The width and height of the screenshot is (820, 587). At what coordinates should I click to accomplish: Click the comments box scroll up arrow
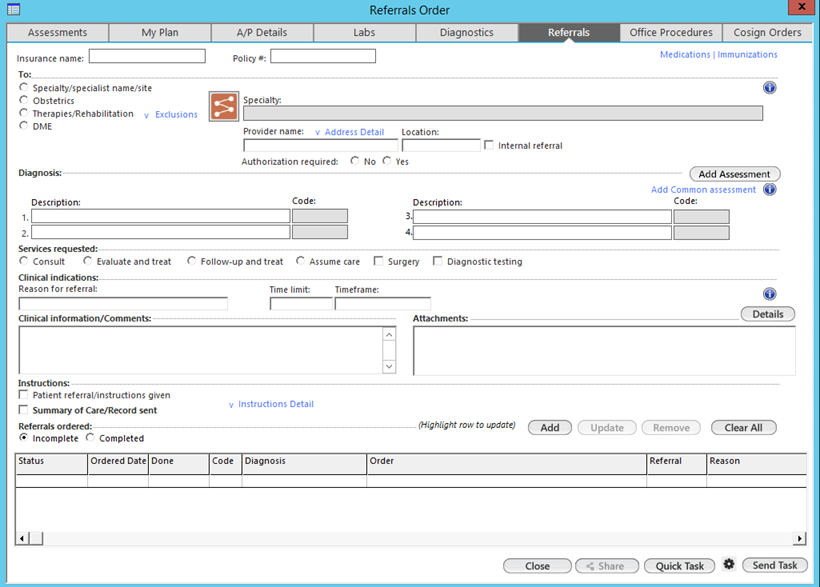[x=389, y=334]
